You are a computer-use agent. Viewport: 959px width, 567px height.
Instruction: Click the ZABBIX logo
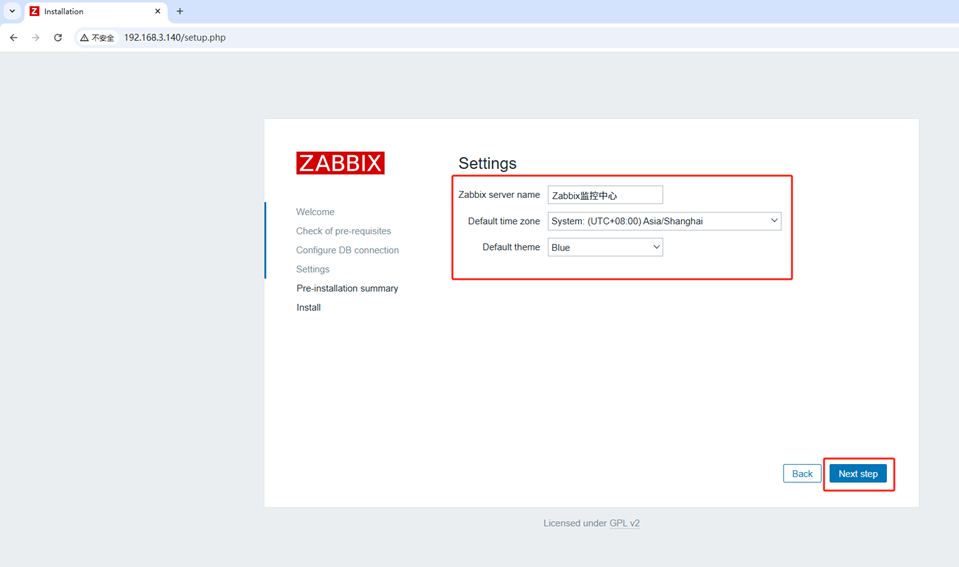pyautogui.click(x=340, y=163)
